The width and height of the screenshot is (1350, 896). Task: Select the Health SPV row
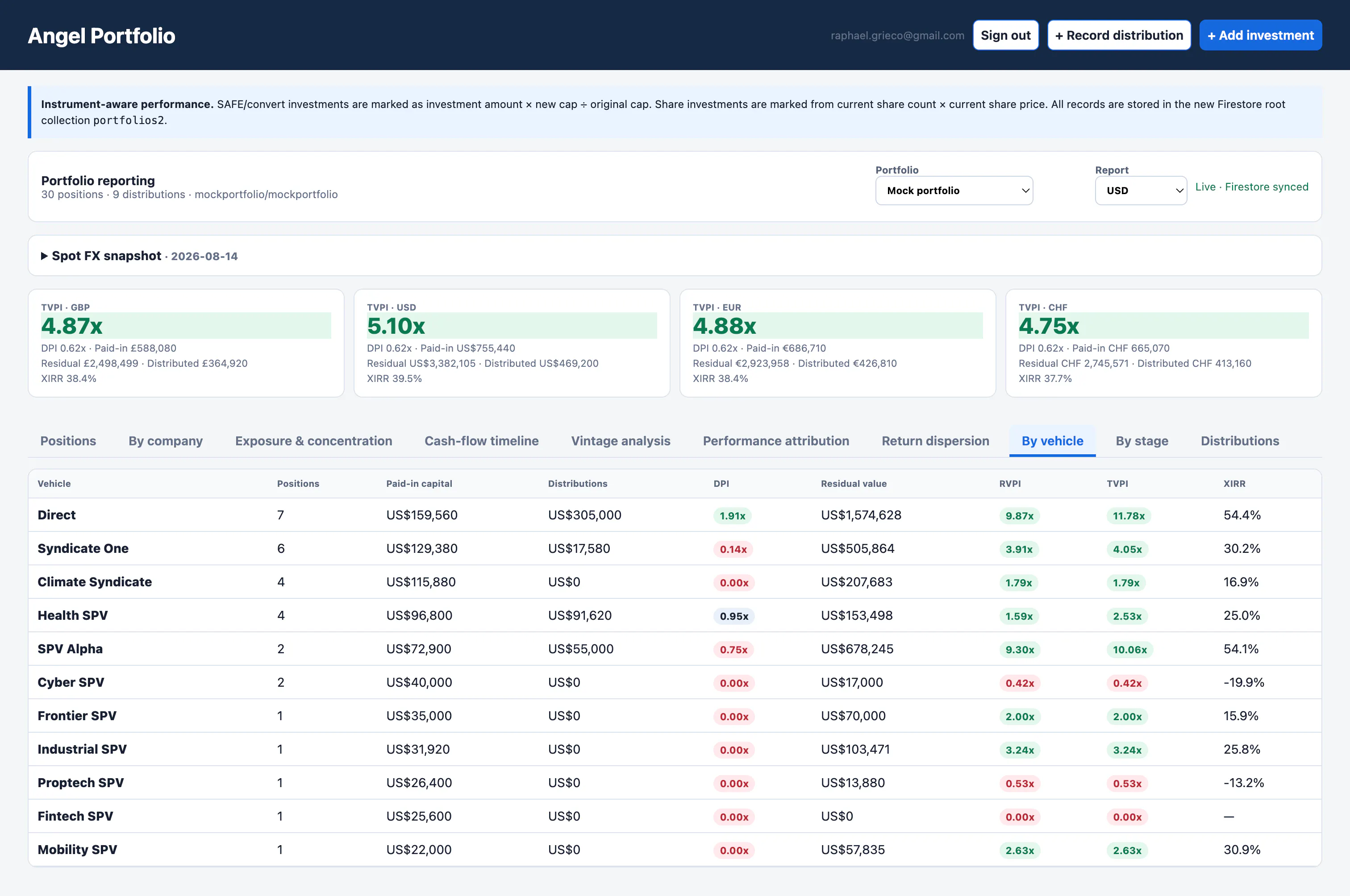coord(675,615)
